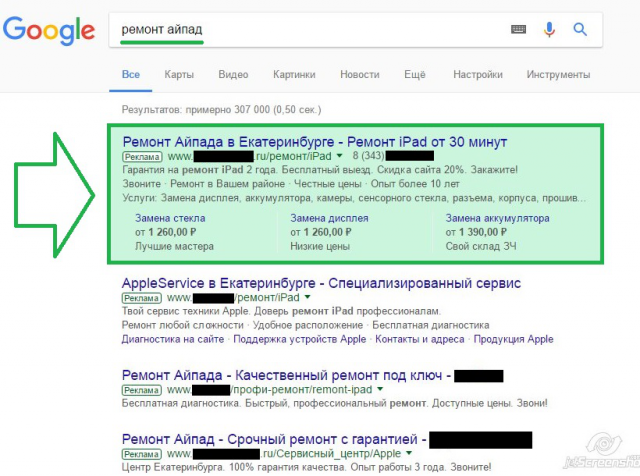The image size is (640, 476).
Task: Click Реклама badge next to .ru/ремонт/iPad URL
Action: point(142,157)
